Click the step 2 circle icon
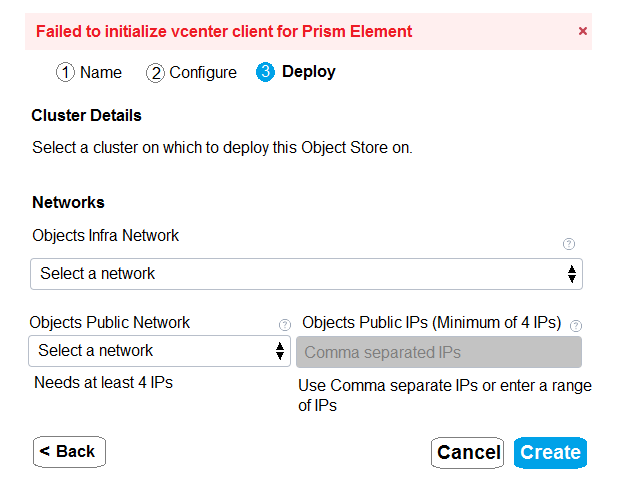 [x=155, y=72]
